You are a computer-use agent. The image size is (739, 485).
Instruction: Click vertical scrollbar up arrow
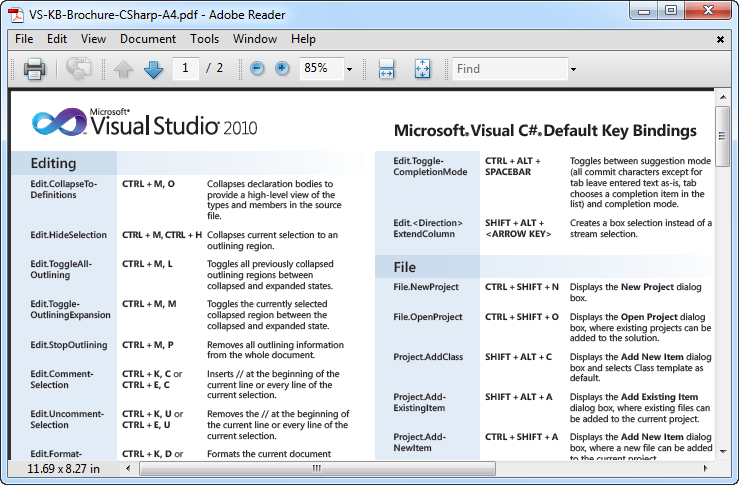click(x=723, y=97)
